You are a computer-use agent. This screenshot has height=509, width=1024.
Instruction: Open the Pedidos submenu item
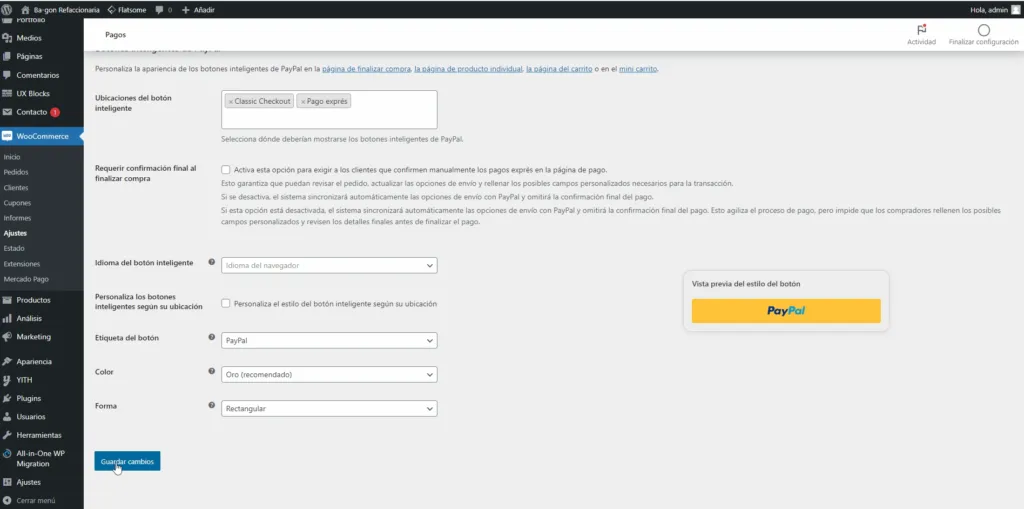16,172
